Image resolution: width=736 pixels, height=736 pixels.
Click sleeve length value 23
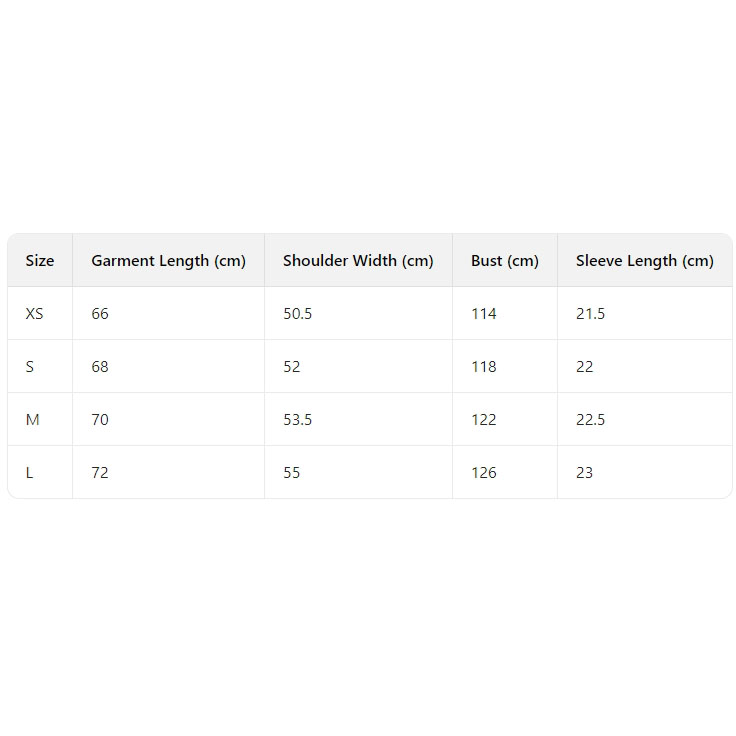pyautogui.click(x=585, y=473)
